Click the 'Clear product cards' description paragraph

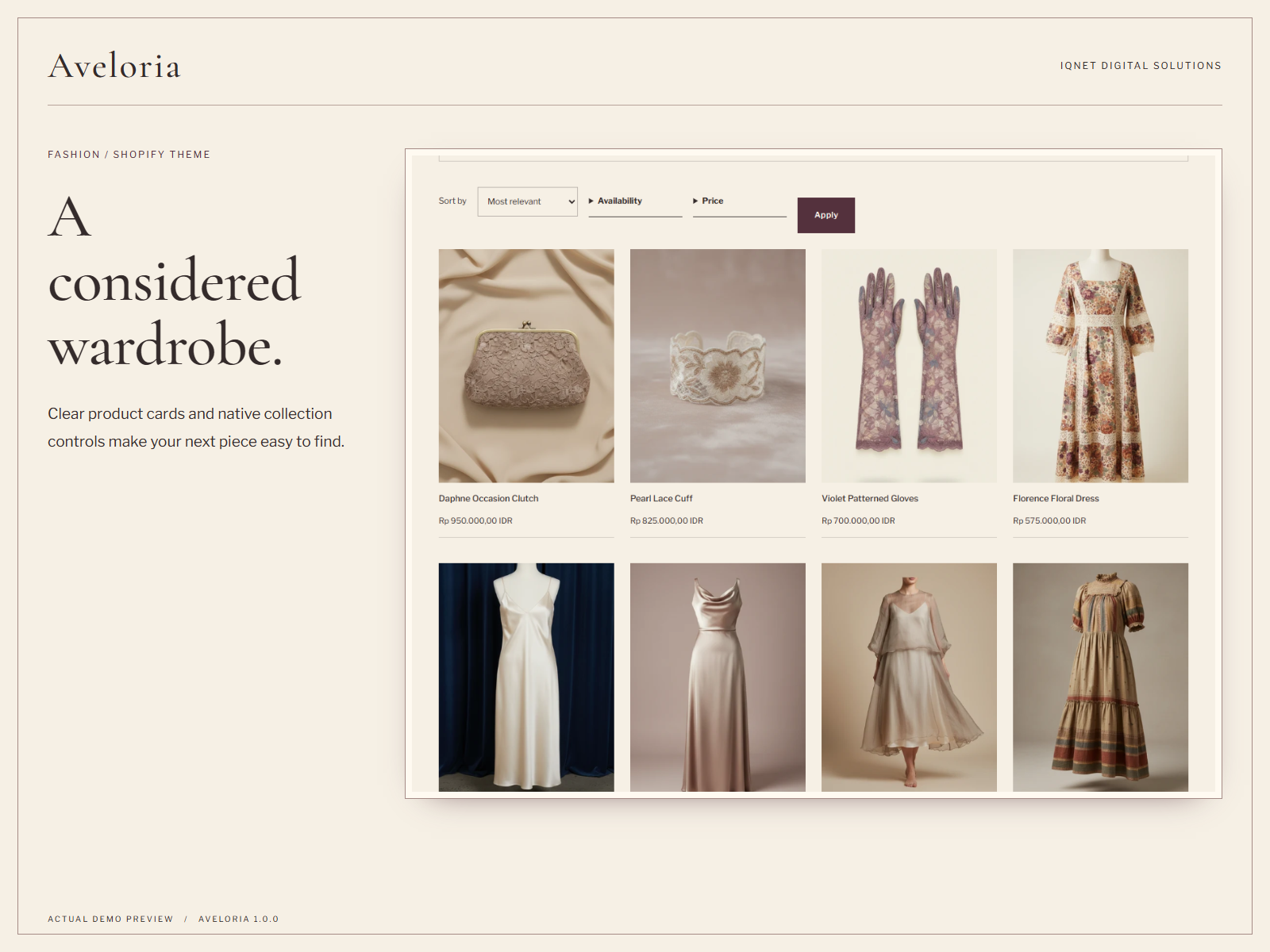click(x=196, y=428)
